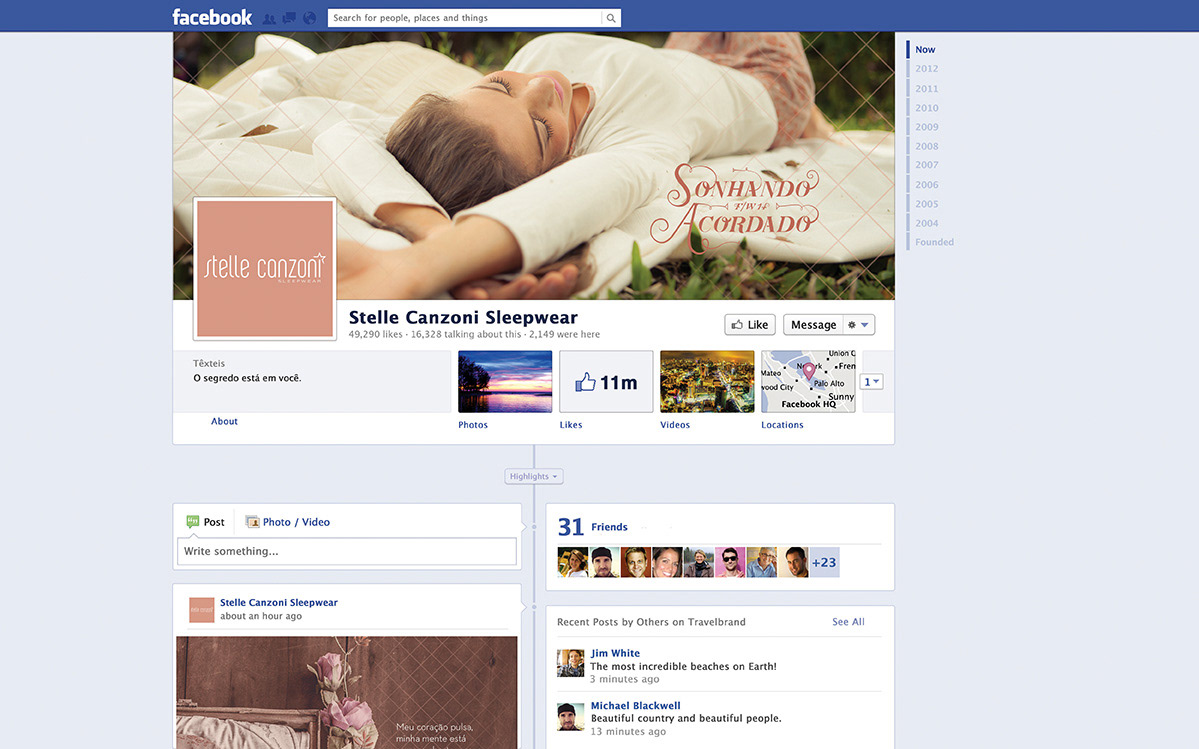1199x749 pixels.
Task: Open the Videos city thumbnail
Action: coord(707,381)
